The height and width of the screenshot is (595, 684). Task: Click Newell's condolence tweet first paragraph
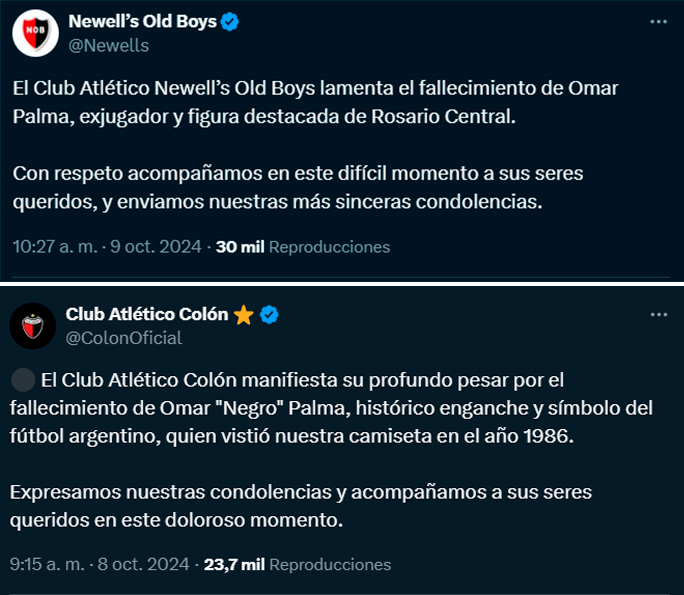[x=315, y=103]
